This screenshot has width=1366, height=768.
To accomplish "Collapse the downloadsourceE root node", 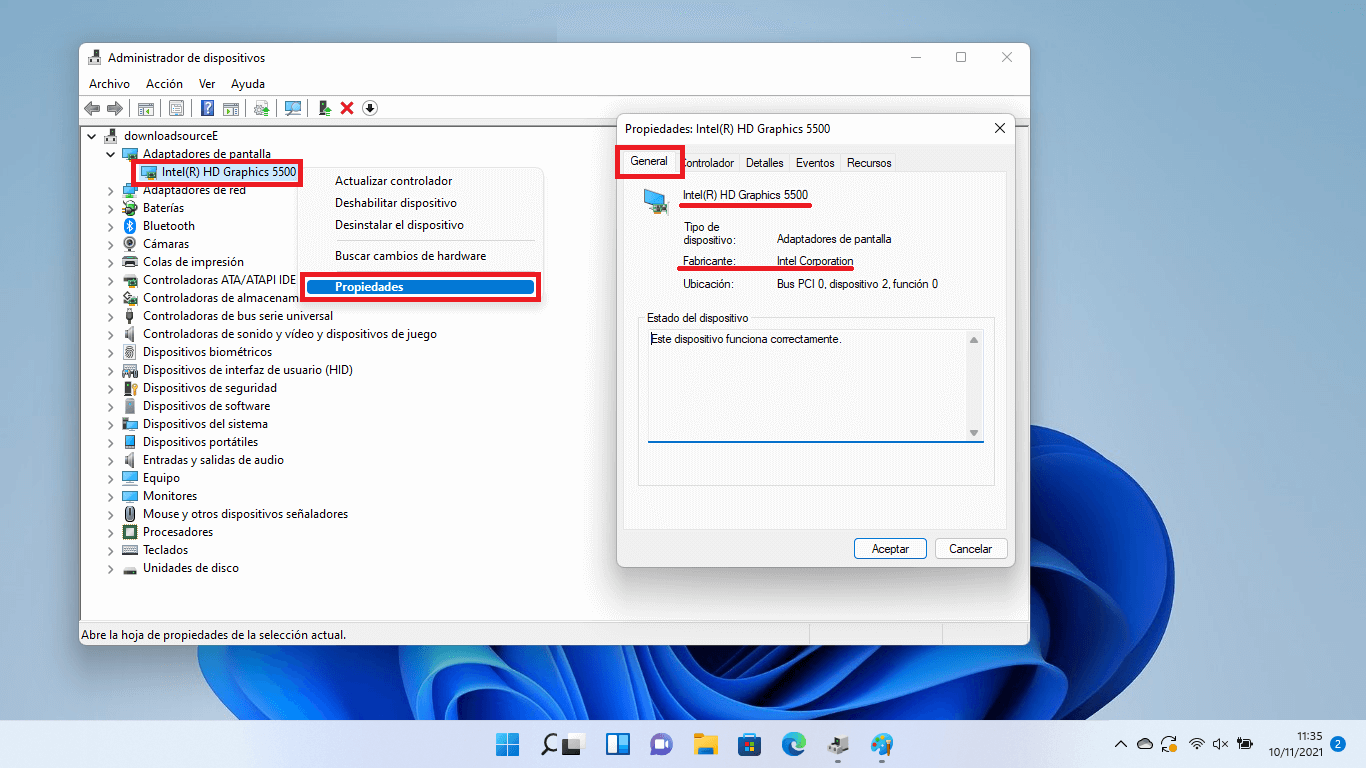I will tap(92, 136).
